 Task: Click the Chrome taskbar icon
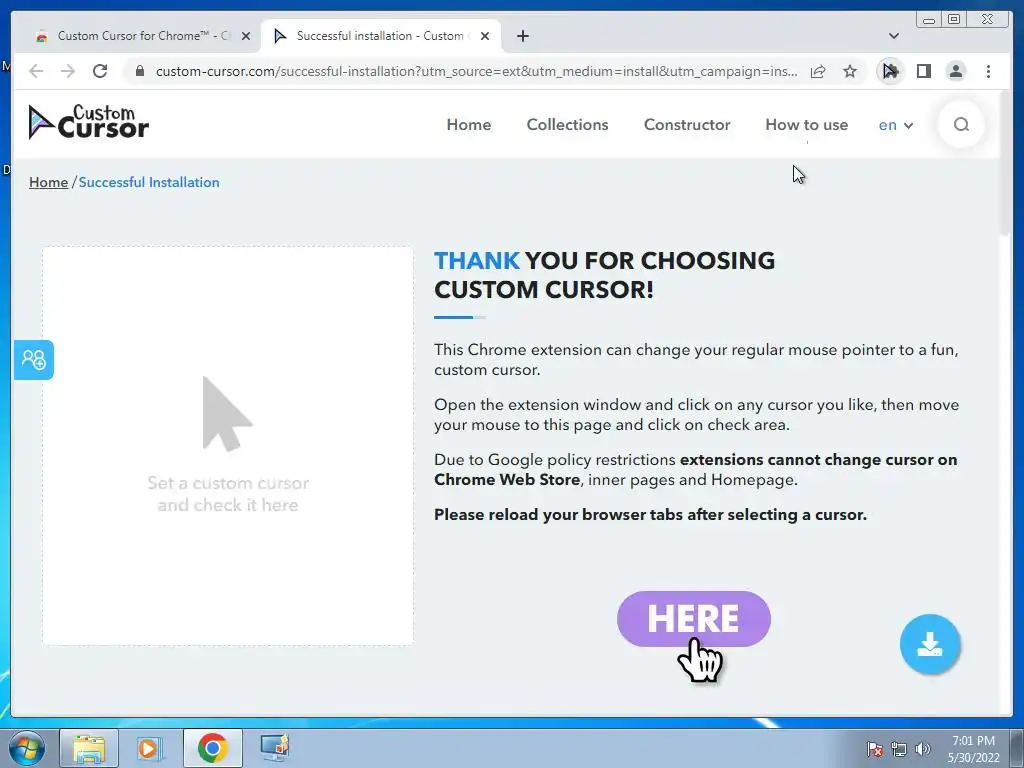(x=212, y=748)
